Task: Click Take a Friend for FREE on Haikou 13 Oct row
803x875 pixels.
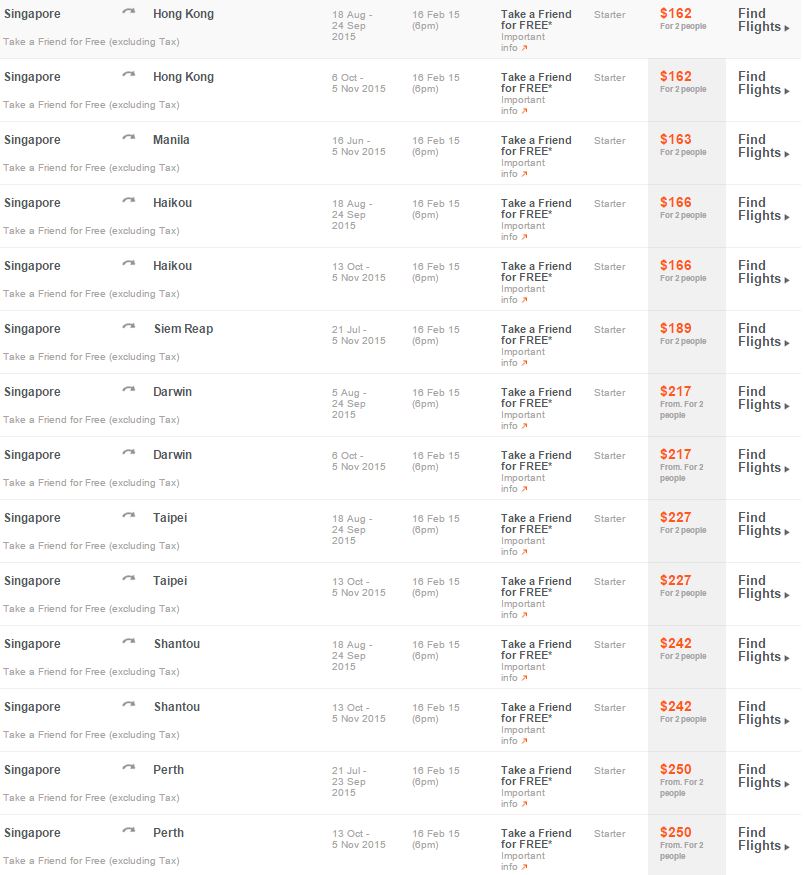Action: pyautogui.click(x=536, y=272)
